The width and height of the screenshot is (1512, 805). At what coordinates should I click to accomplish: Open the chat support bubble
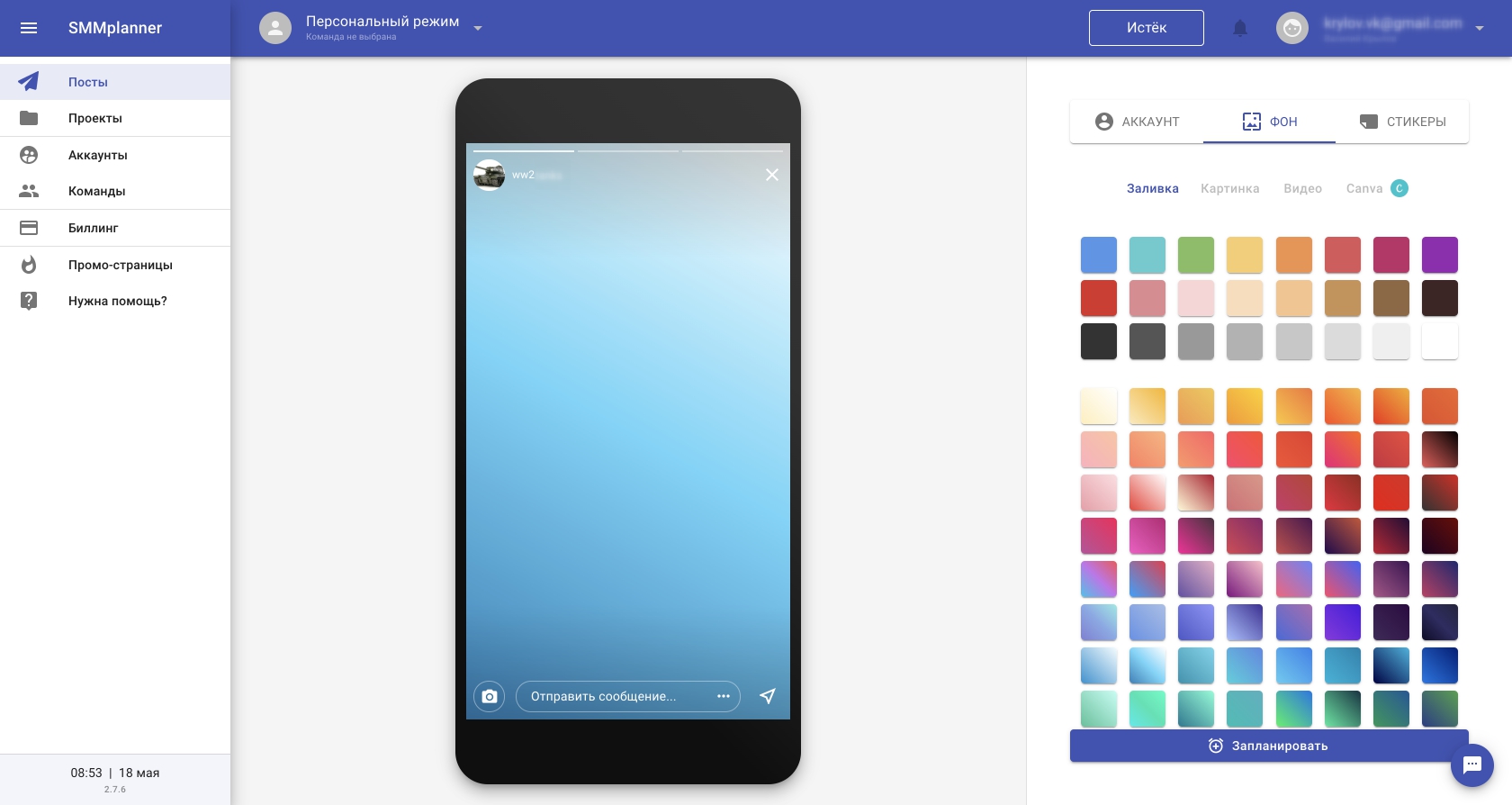(x=1472, y=765)
